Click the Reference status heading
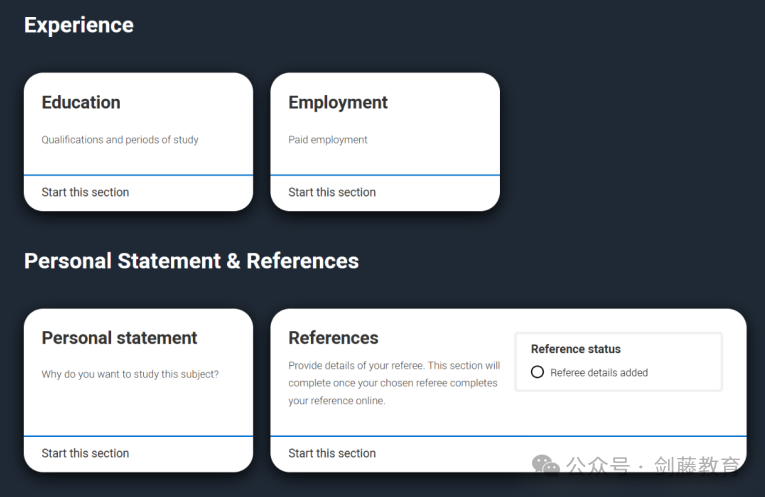This screenshot has height=497, width=765. tap(576, 349)
